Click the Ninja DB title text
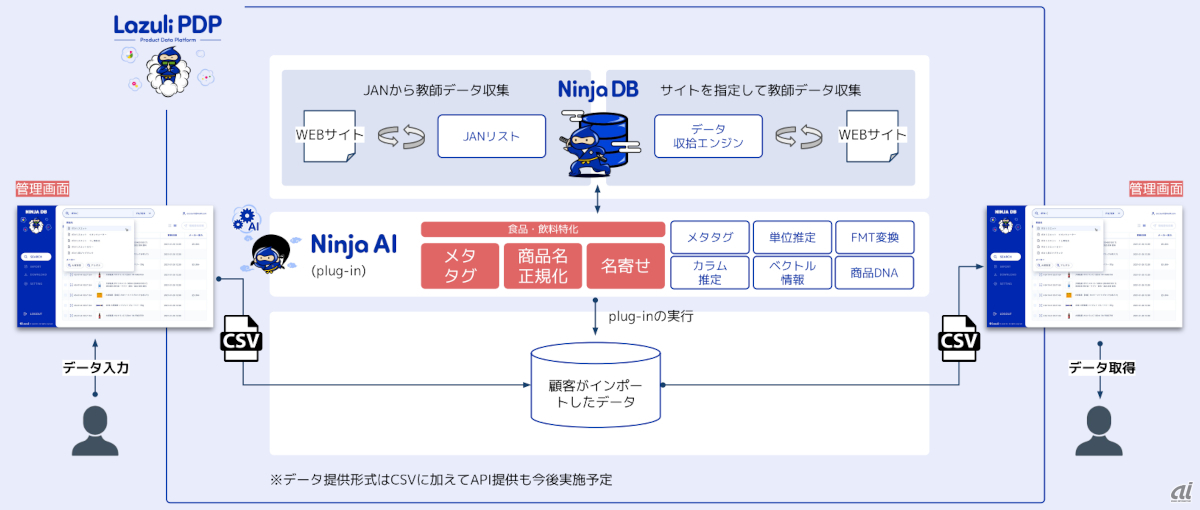 tap(597, 90)
